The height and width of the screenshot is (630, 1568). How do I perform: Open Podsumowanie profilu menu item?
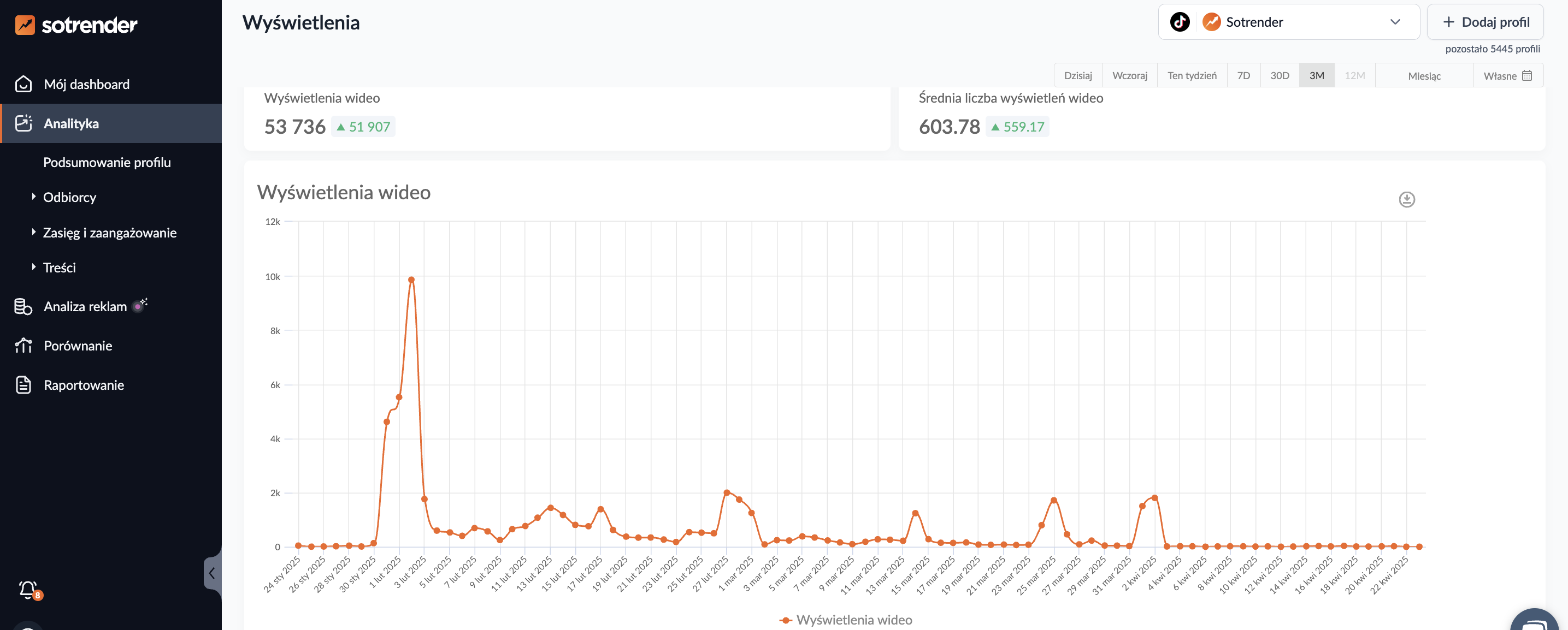107,162
